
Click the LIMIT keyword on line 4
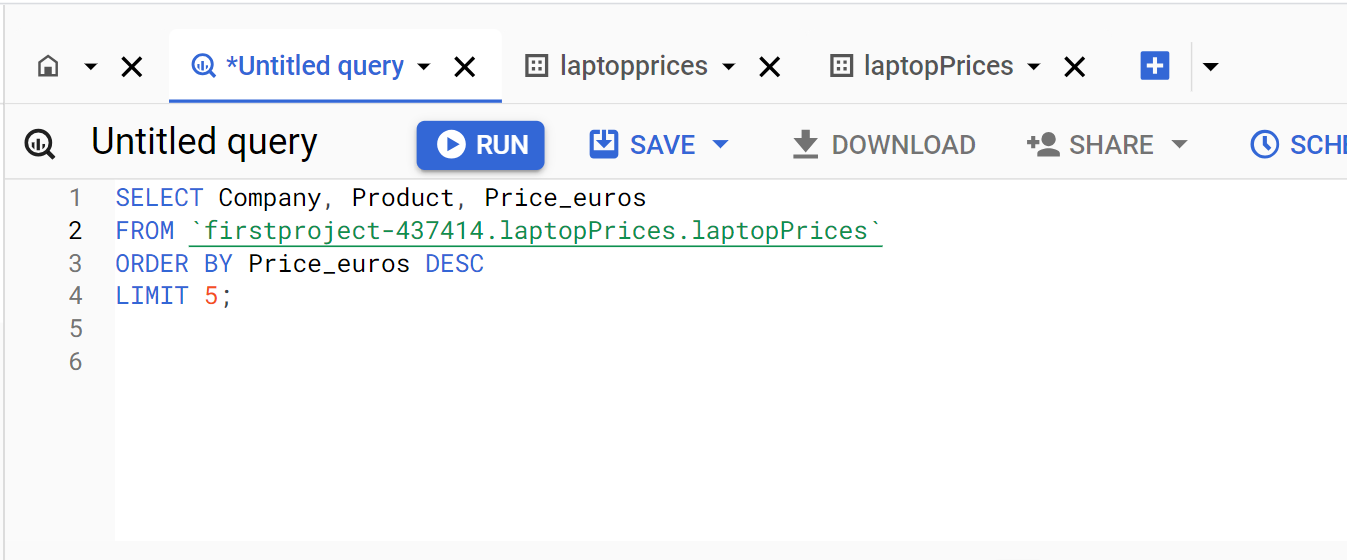tap(152, 296)
